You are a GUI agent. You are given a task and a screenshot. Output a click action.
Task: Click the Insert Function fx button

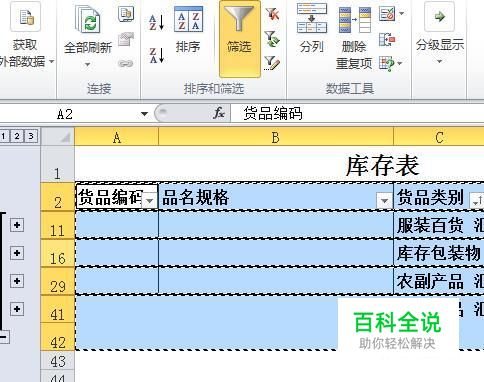coord(219,113)
